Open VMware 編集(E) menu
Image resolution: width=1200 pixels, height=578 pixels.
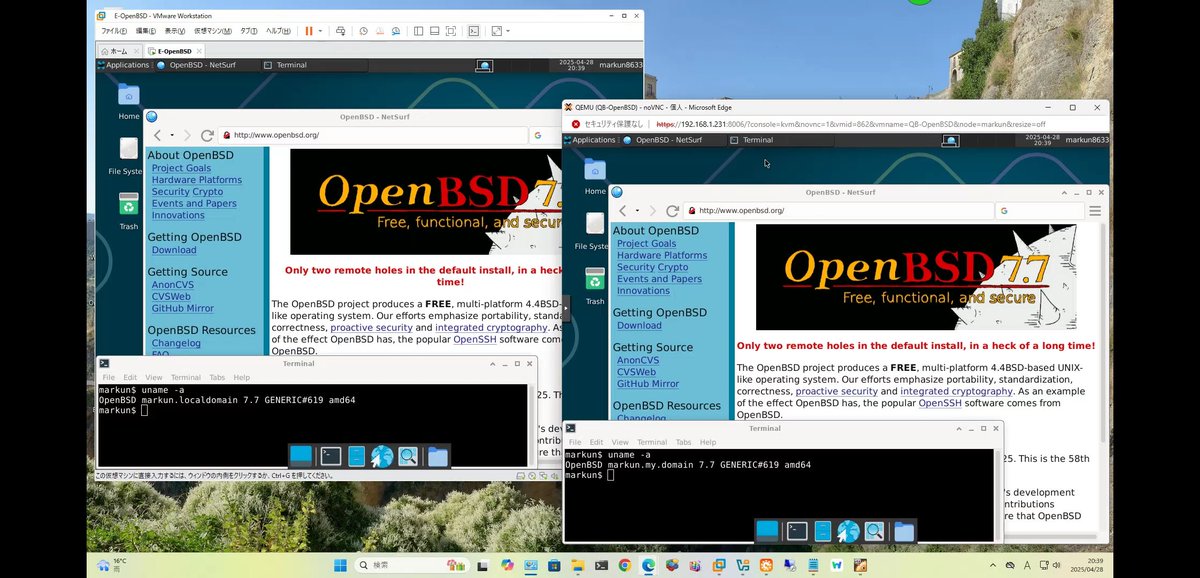(146, 31)
